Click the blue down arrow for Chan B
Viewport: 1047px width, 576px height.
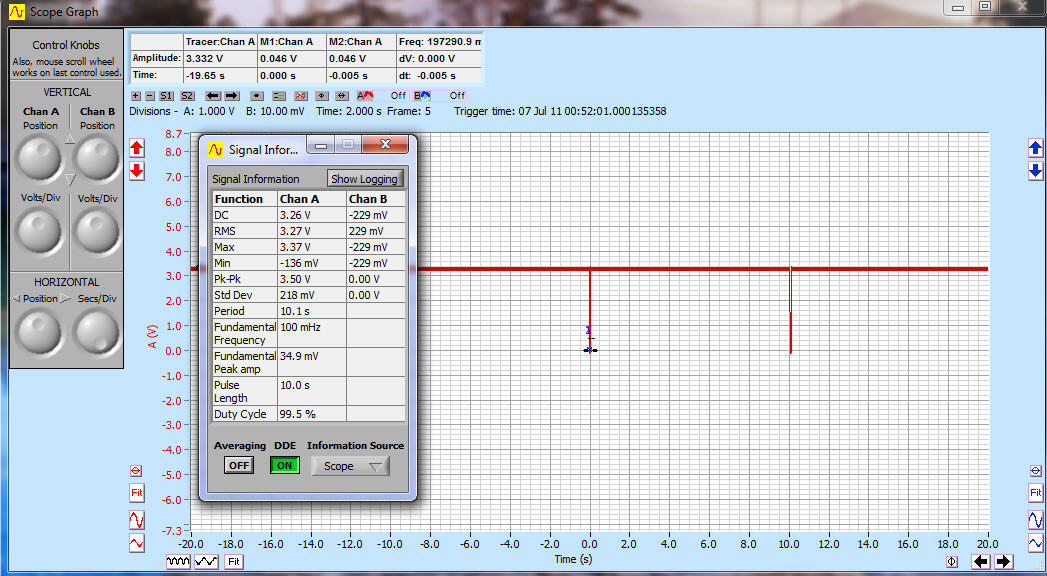point(1035,171)
